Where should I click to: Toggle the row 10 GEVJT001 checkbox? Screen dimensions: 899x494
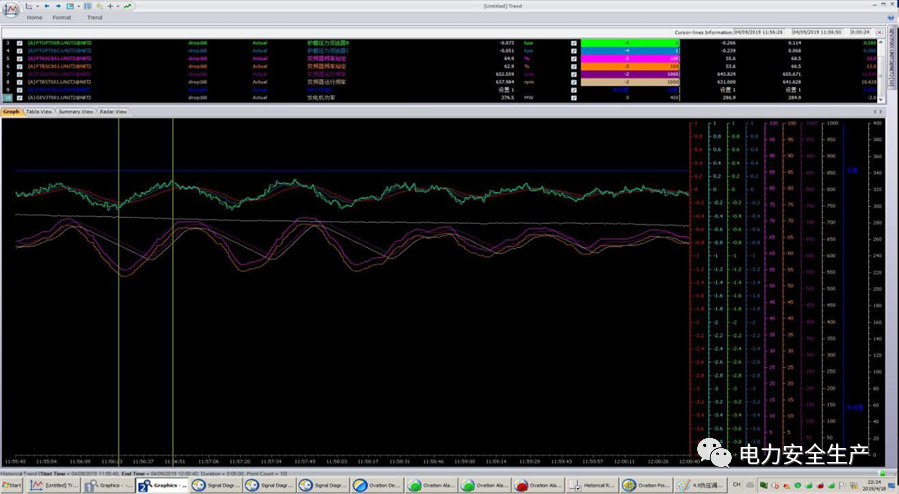(x=19, y=97)
